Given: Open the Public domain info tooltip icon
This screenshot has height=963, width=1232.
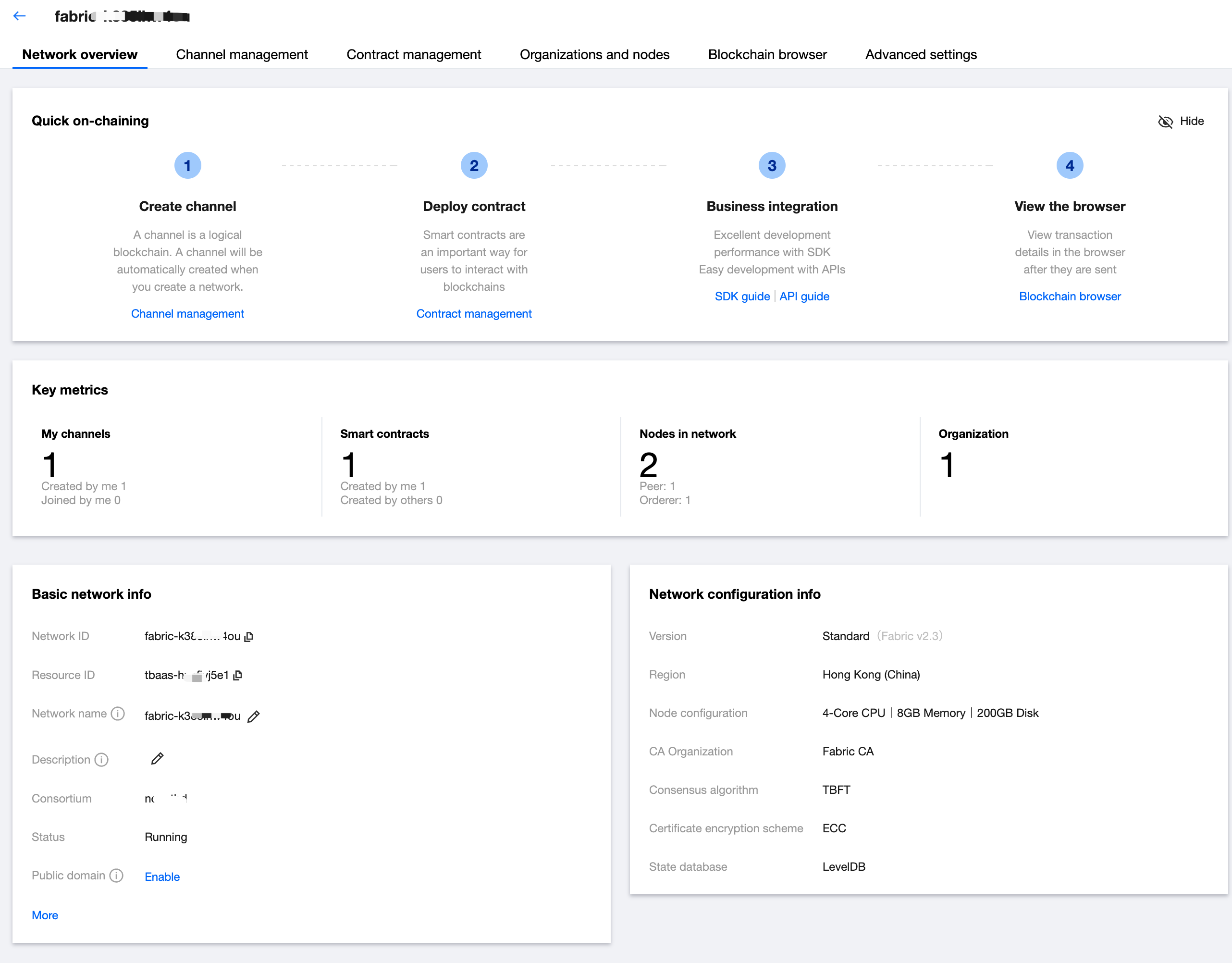Looking at the screenshot, I should click(116, 876).
